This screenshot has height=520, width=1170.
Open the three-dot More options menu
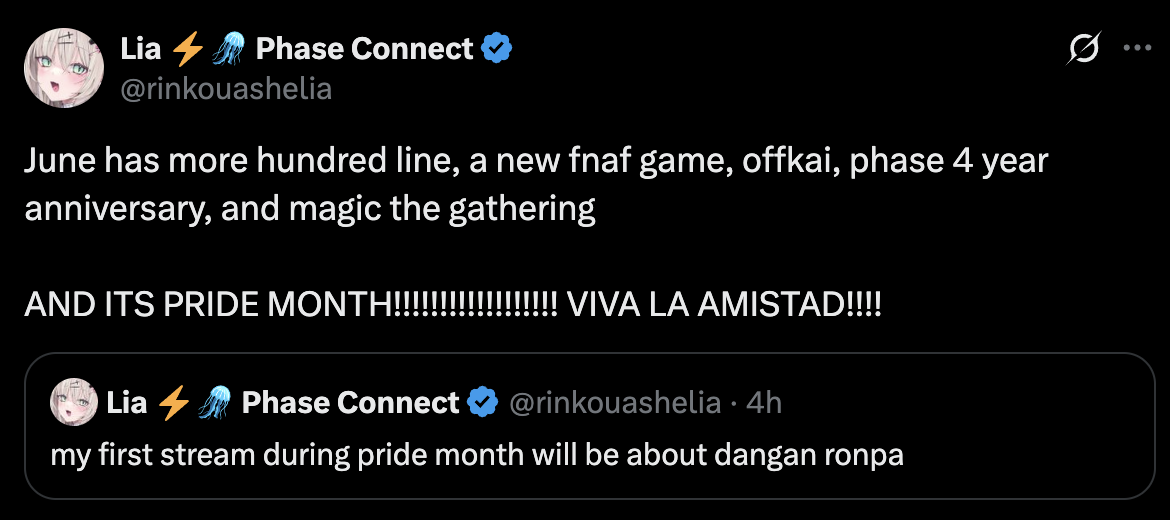(x=1137, y=48)
